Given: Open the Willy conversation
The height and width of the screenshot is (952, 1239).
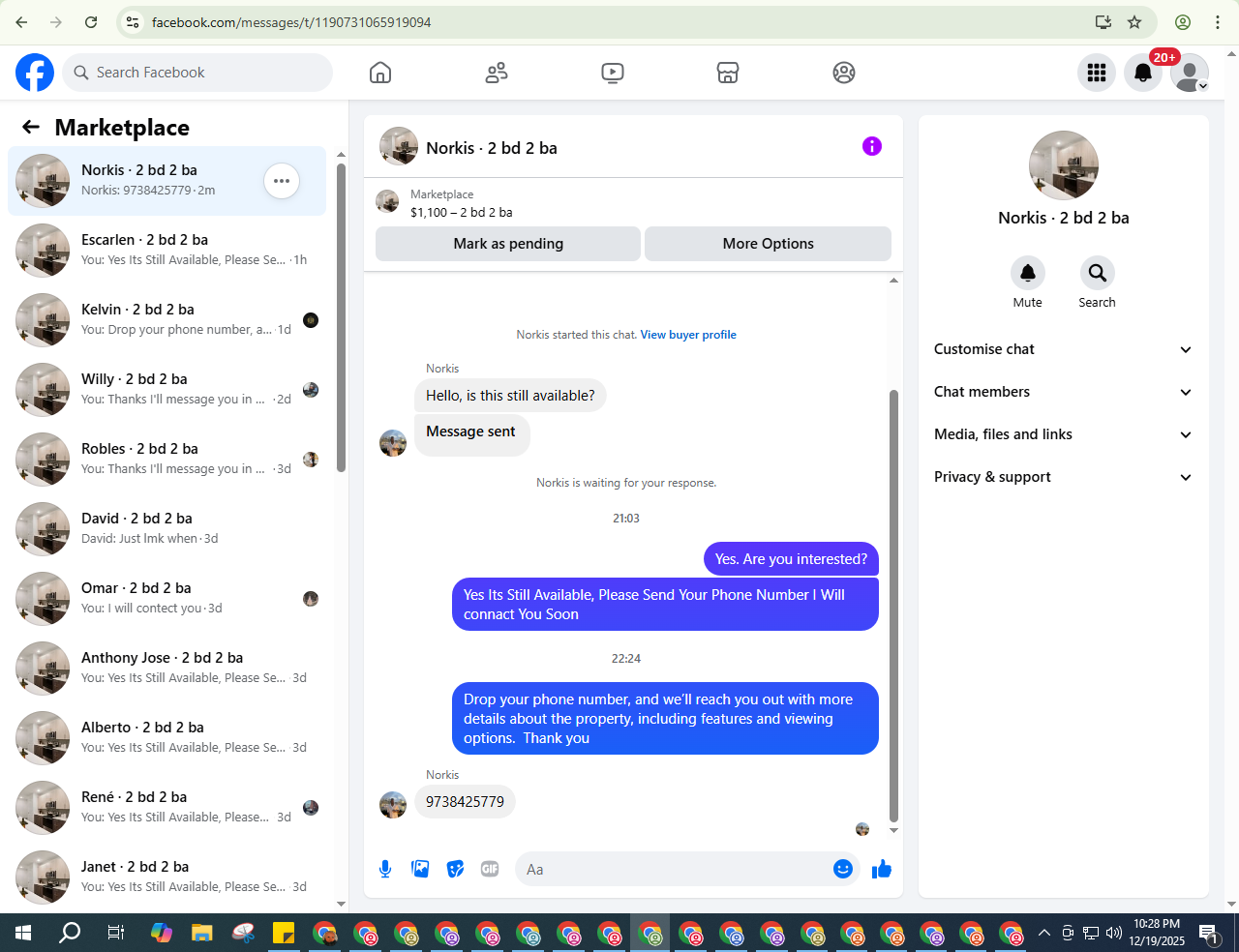Looking at the screenshot, I should 166,390.
